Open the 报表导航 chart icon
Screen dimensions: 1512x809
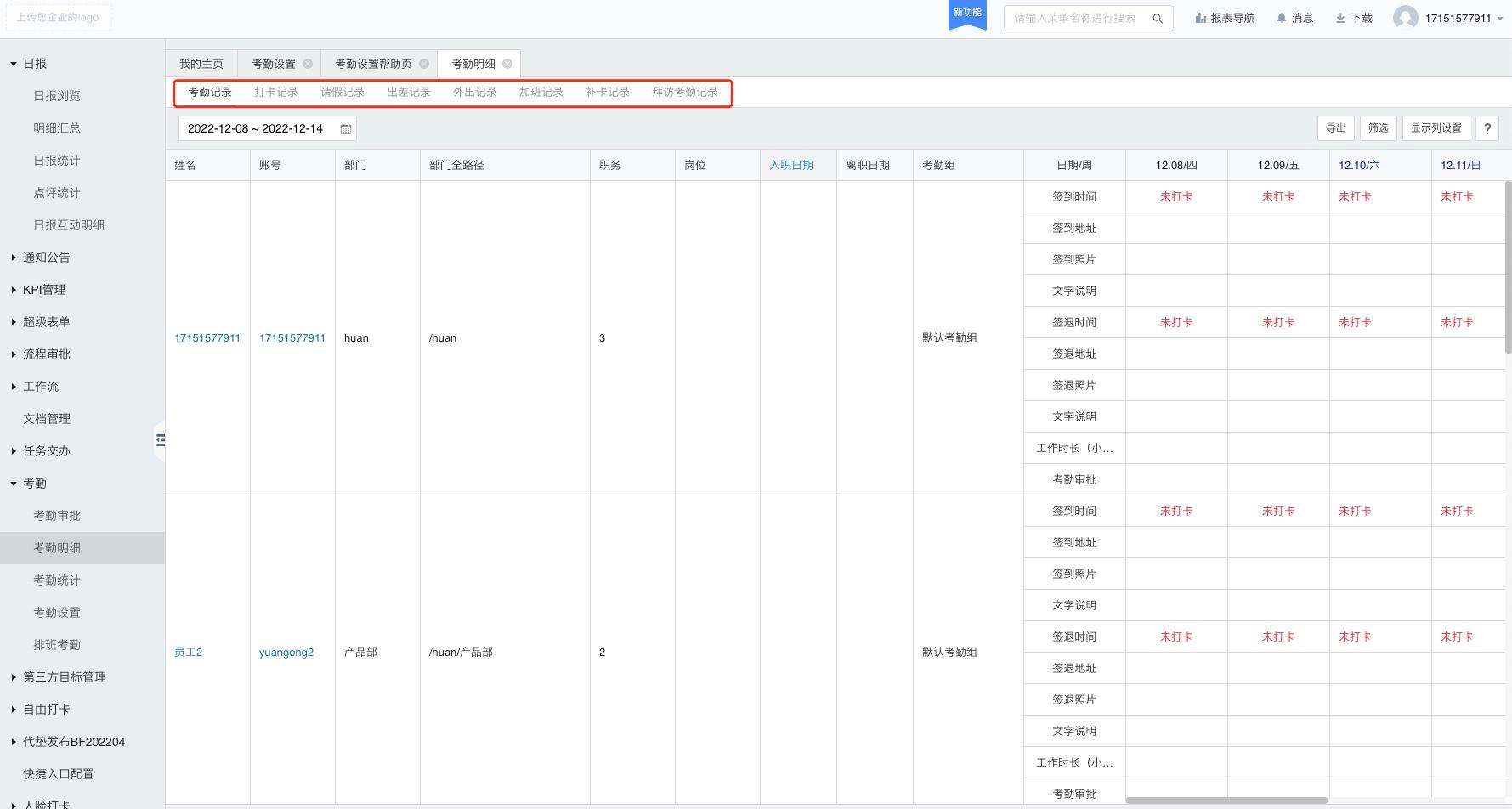coord(1200,18)
